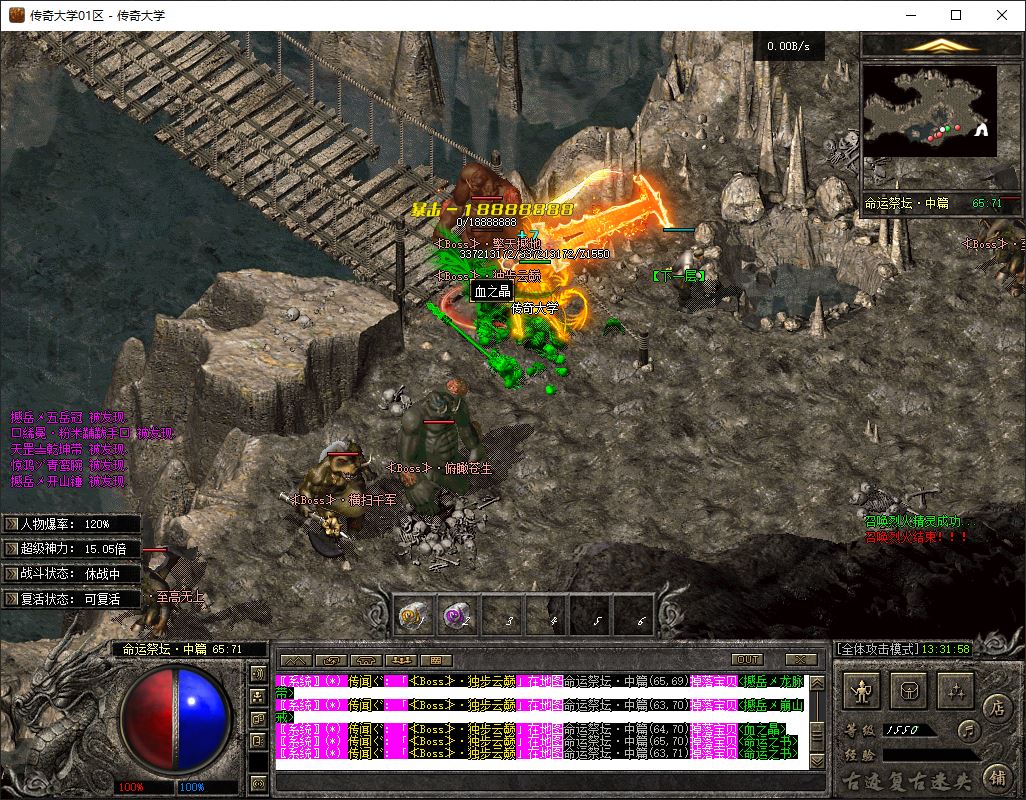This screenshot has height=800, width=1026.
Task: Click the 经验 experience bar
Action: (930, 755)
